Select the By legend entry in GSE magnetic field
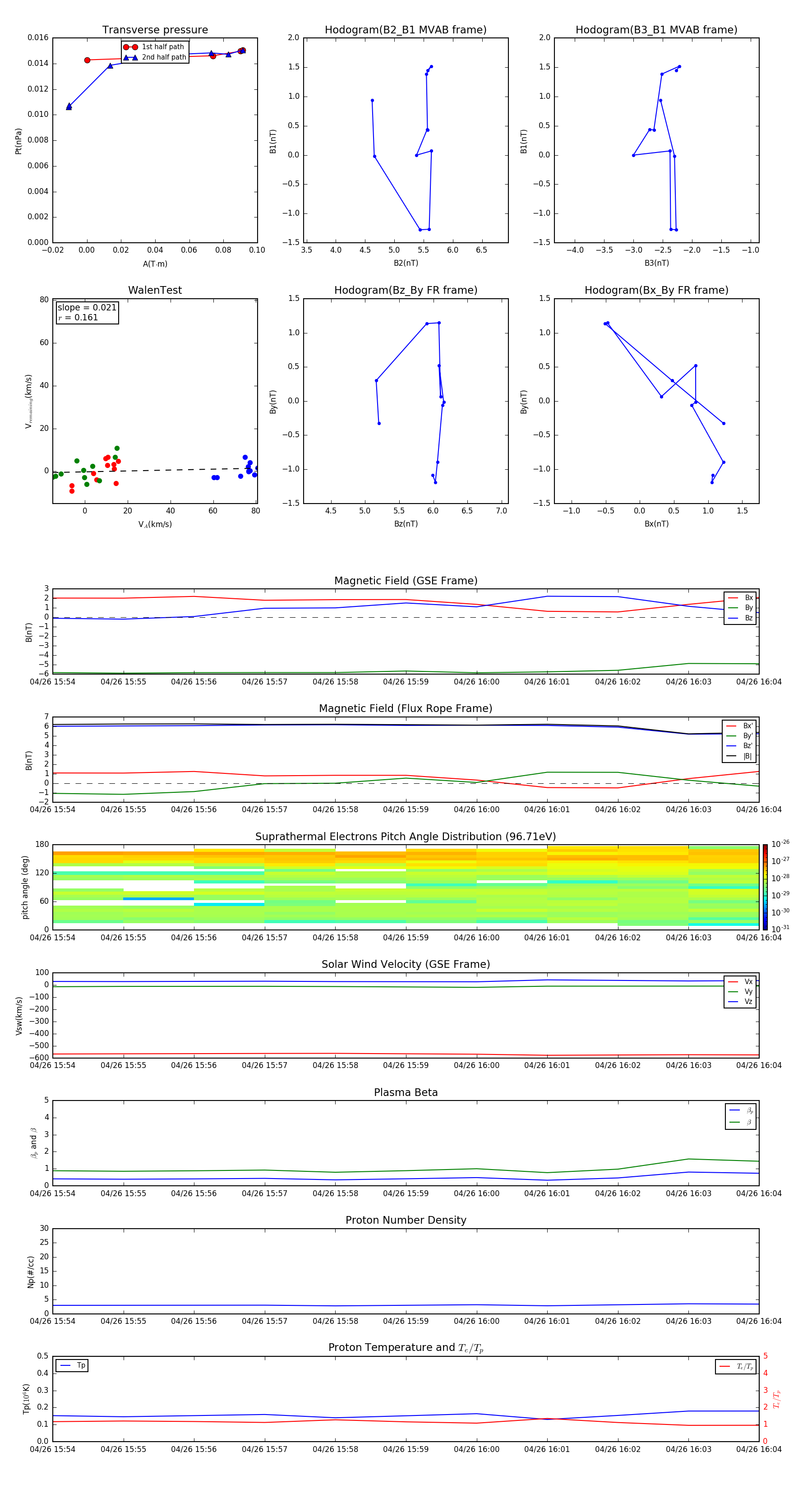812x1489 pixels. coord(740,608)
